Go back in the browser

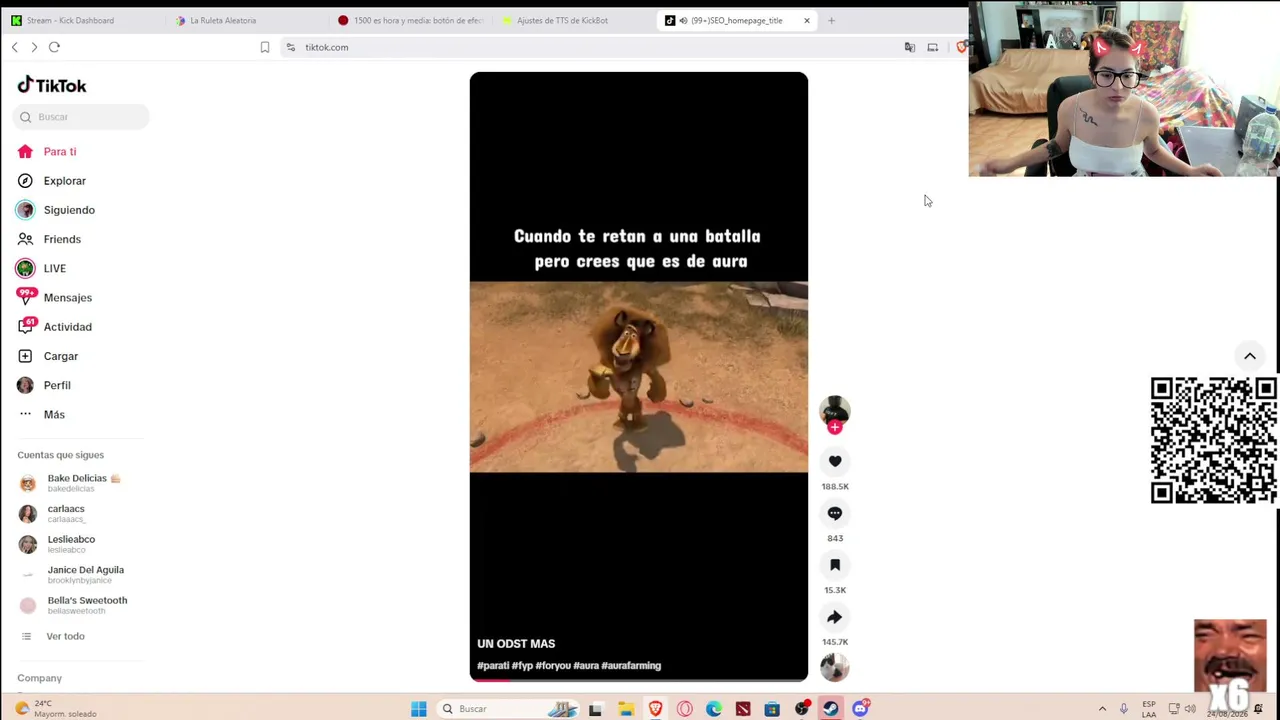coord(15,47)
